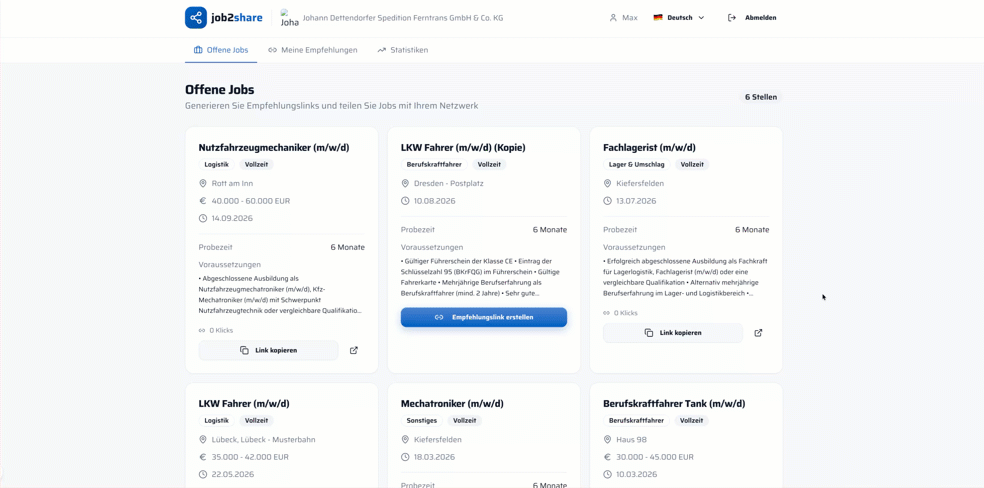Image resolution: width=984 pixels, height=488 pixels.
Task: Click the Fachlagerist (m/w/d) title
Action: tap(650, 148)
